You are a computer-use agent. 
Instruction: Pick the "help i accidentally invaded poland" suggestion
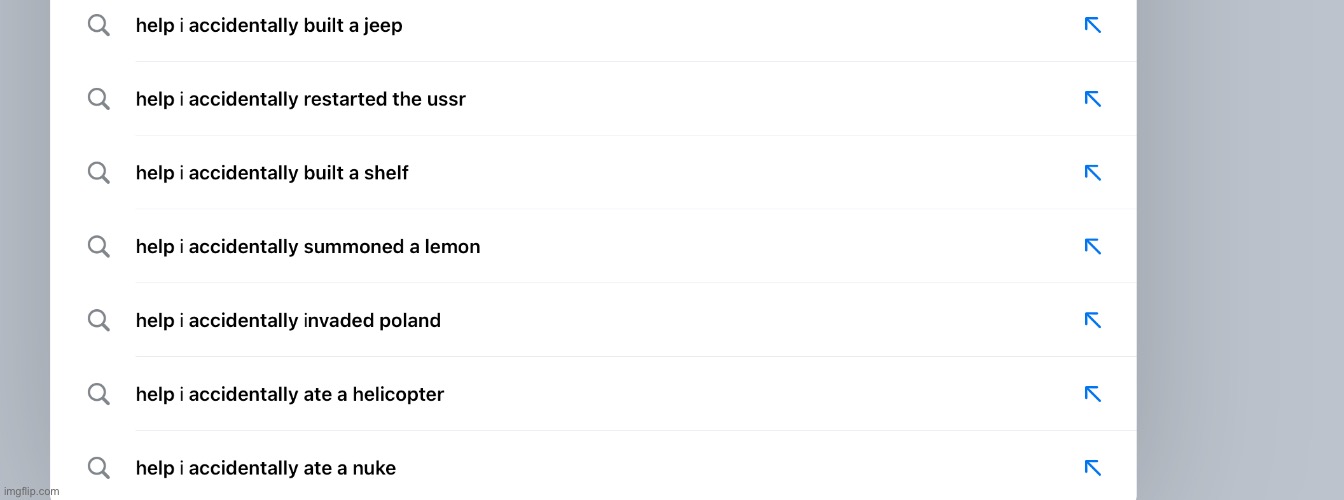click(593, 320)
